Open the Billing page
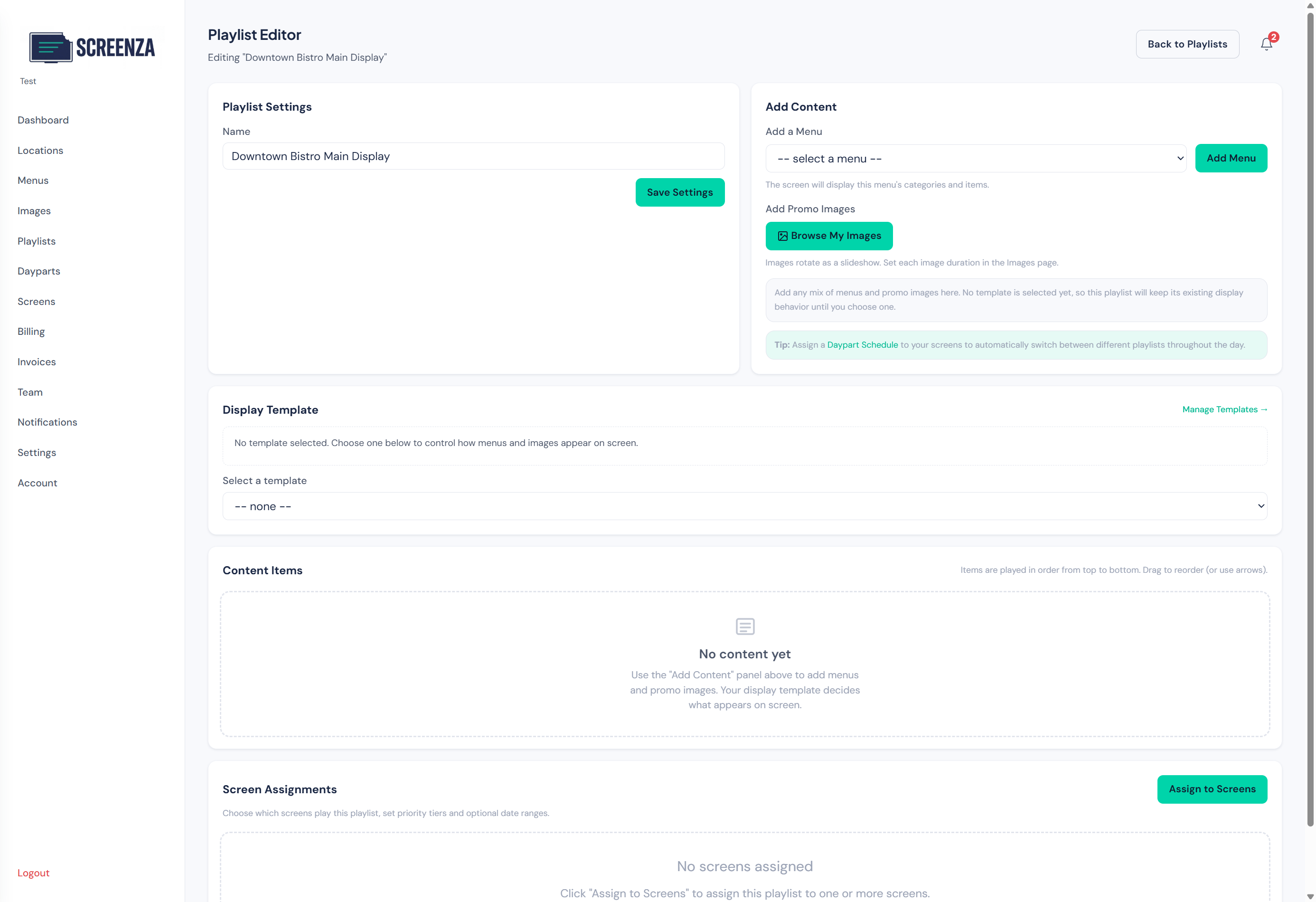The width and height of the screenshot is (1316, 902). coord(31,332)
